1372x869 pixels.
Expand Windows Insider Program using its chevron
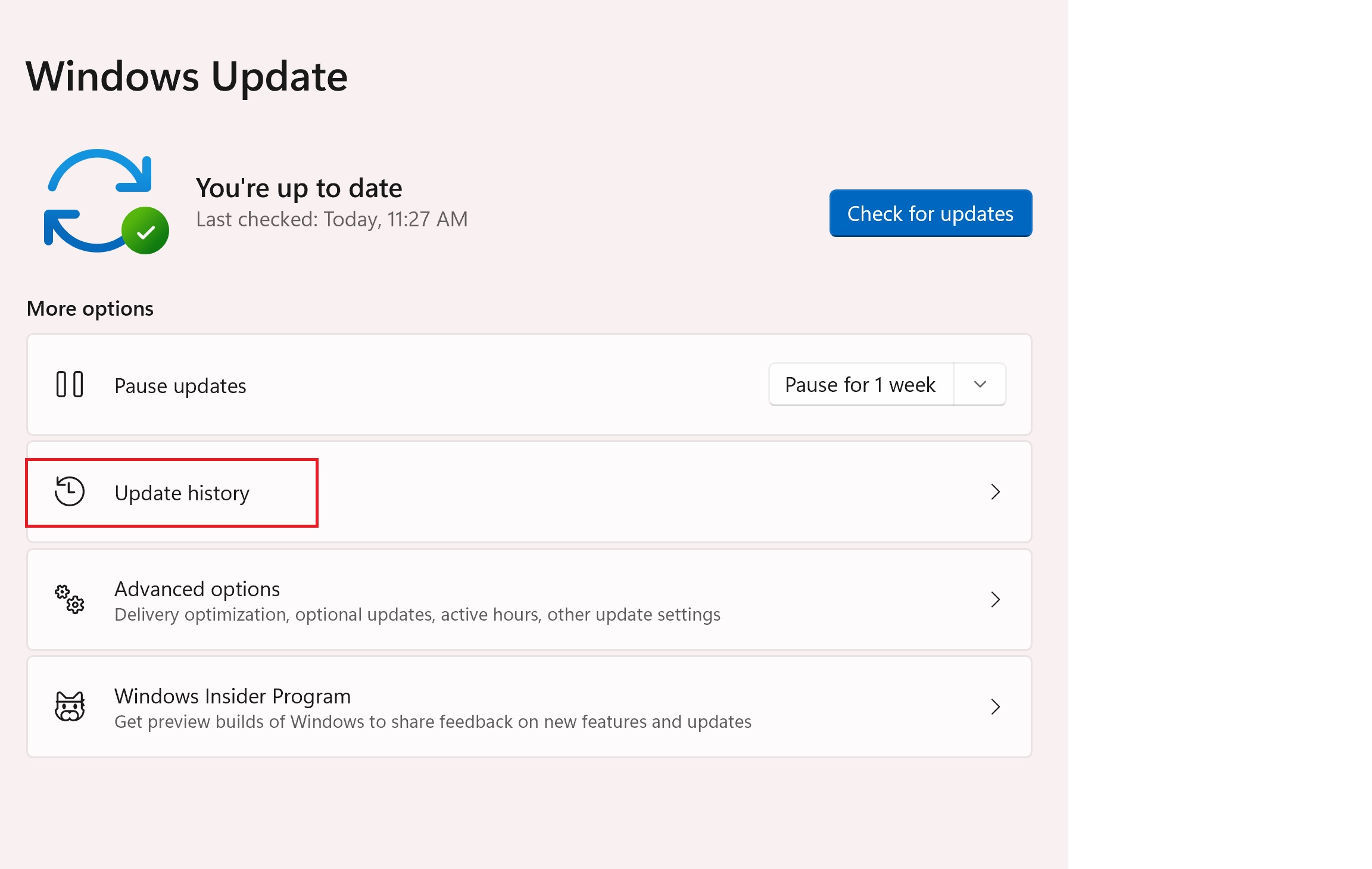coord(995,707)
